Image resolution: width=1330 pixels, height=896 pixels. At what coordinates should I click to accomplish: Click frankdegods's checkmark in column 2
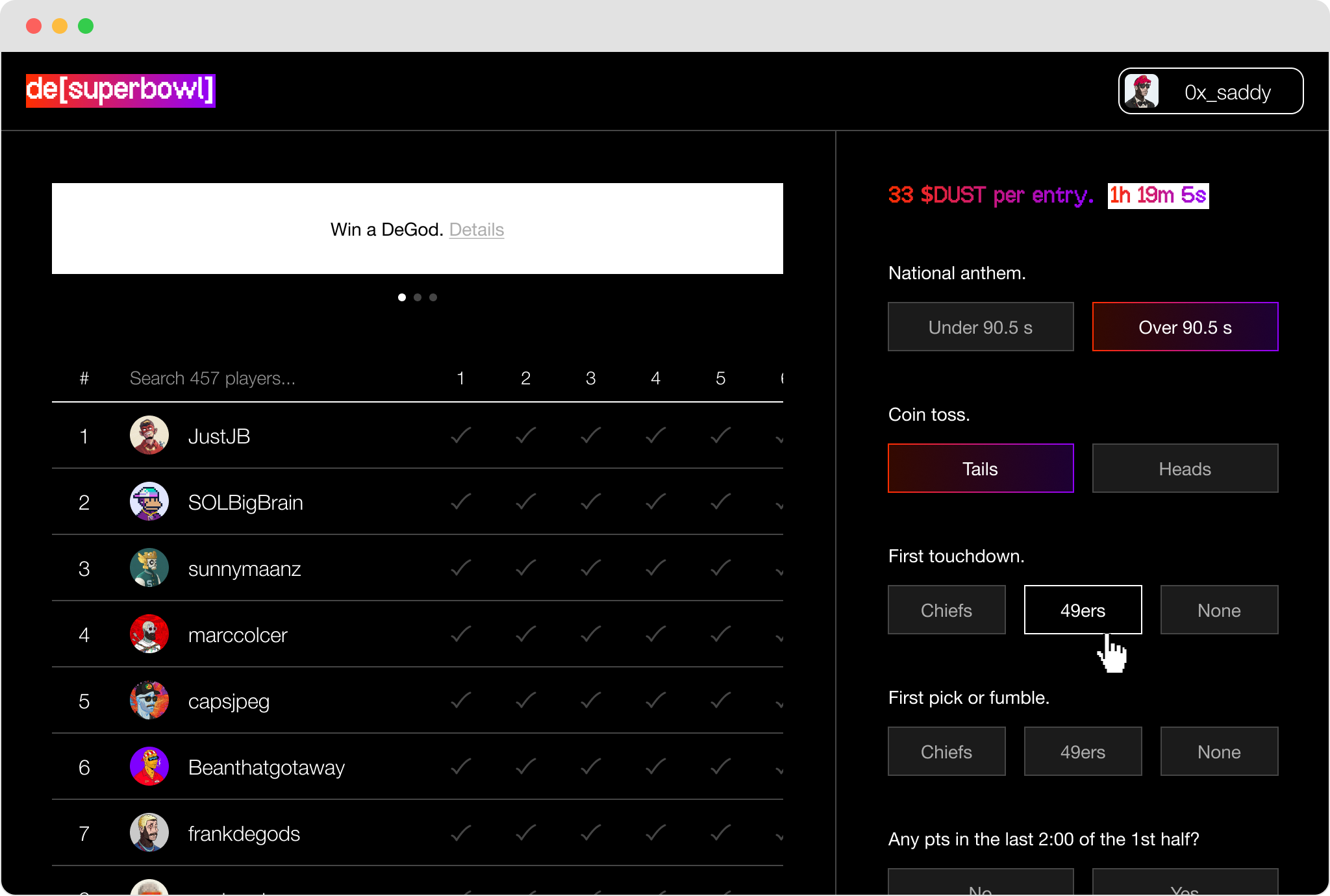point(525,832)
